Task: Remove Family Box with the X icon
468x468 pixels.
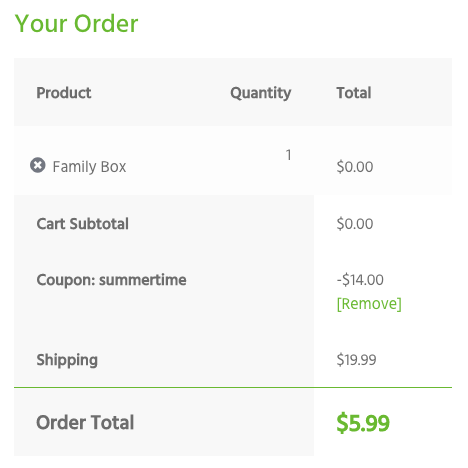Action: tap(38, 165)
